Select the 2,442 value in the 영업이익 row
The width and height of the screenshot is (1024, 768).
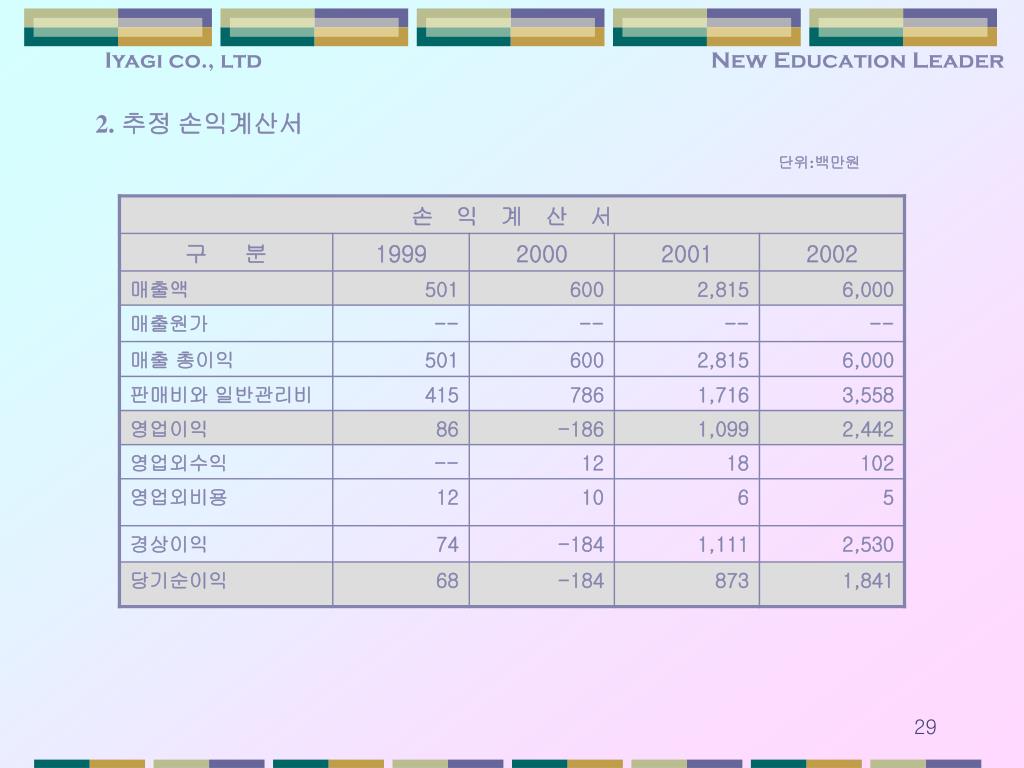pyautogui.click(x=868, y=429)
